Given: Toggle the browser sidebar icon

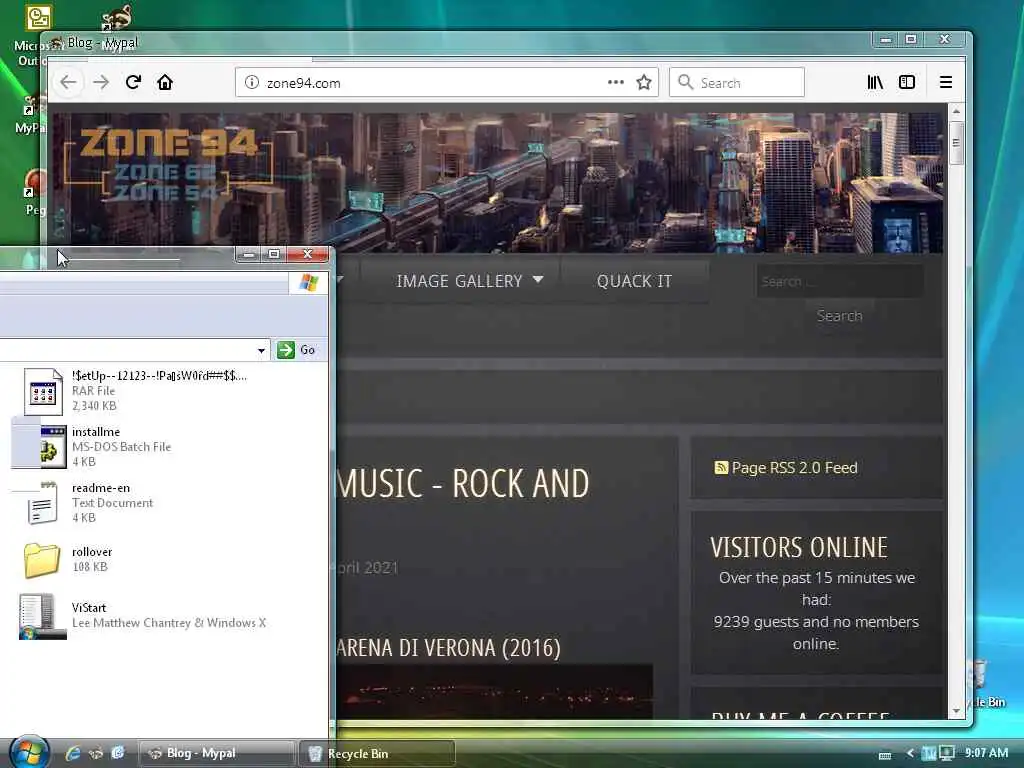Looking at the screenshot, I should tap(907, 82).
